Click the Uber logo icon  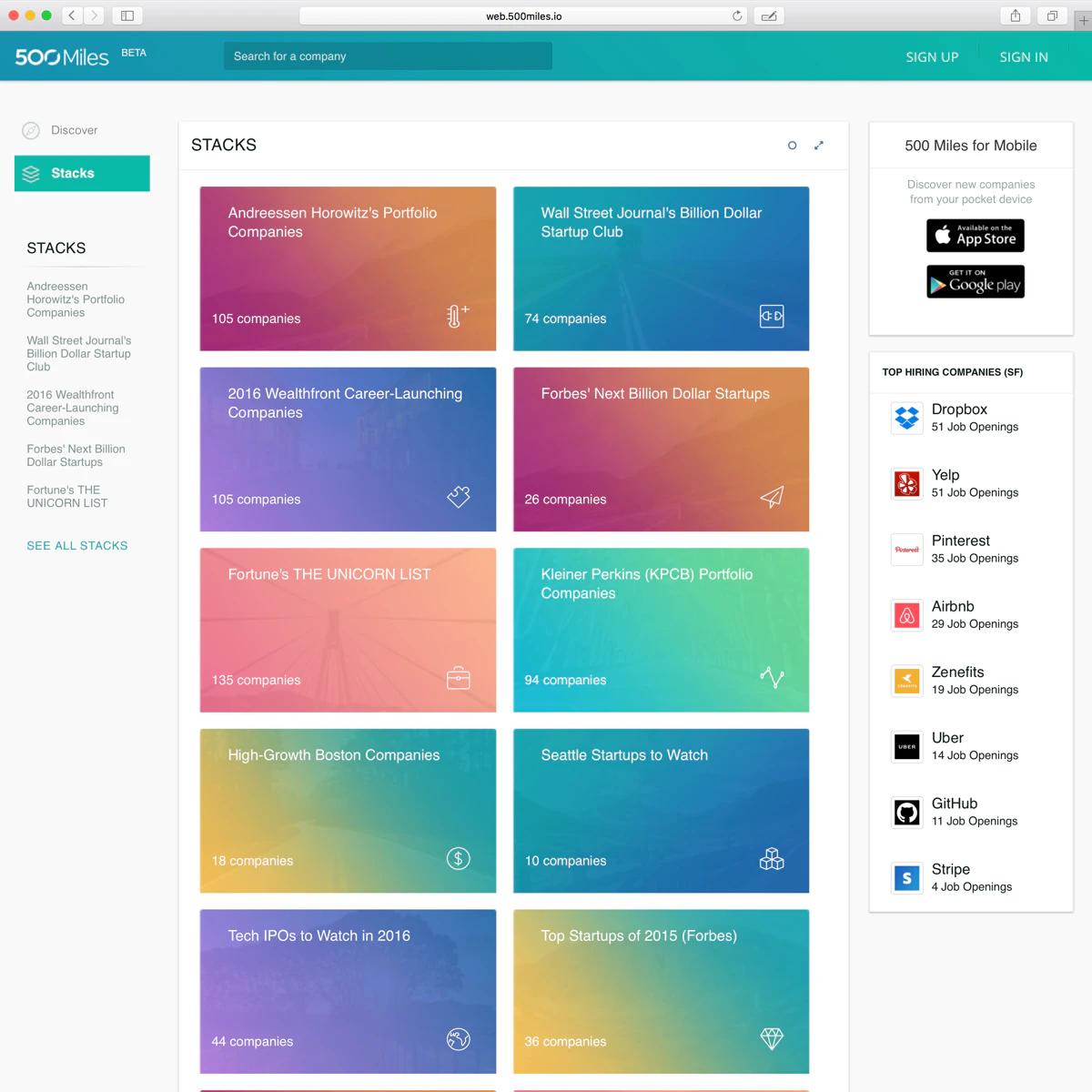[907, 746]
